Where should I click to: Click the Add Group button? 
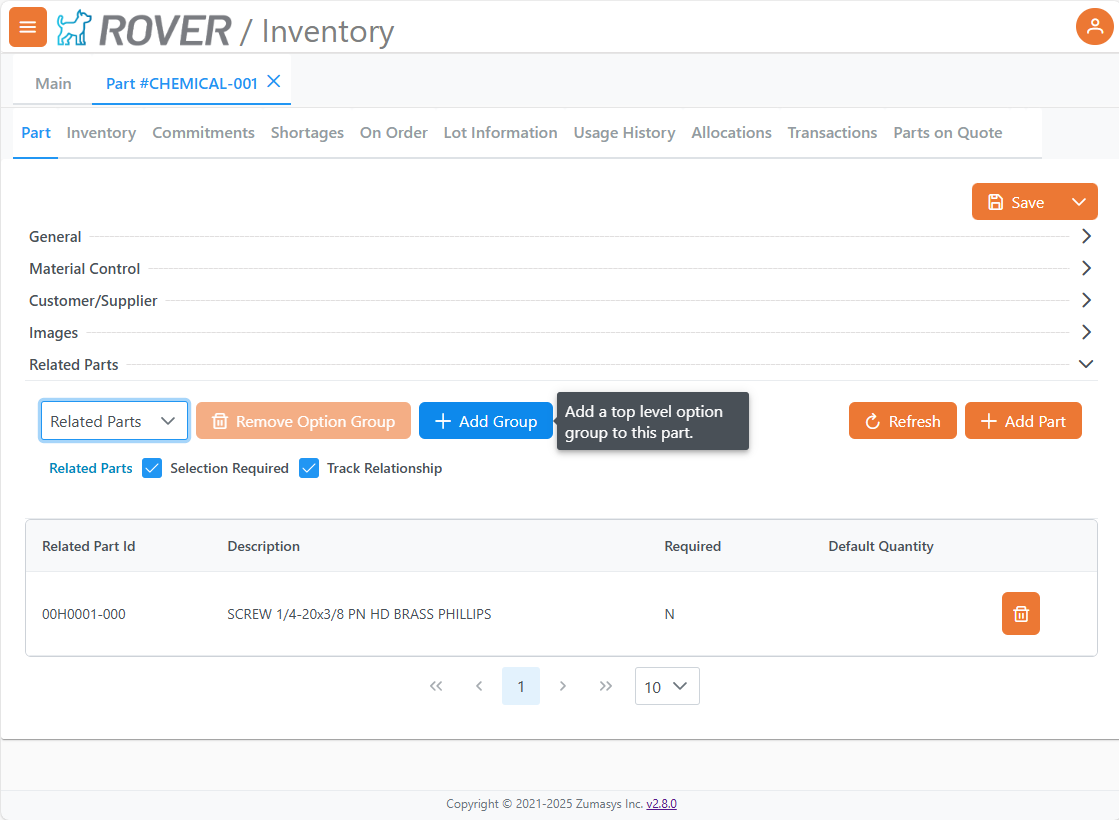point(485,421)
